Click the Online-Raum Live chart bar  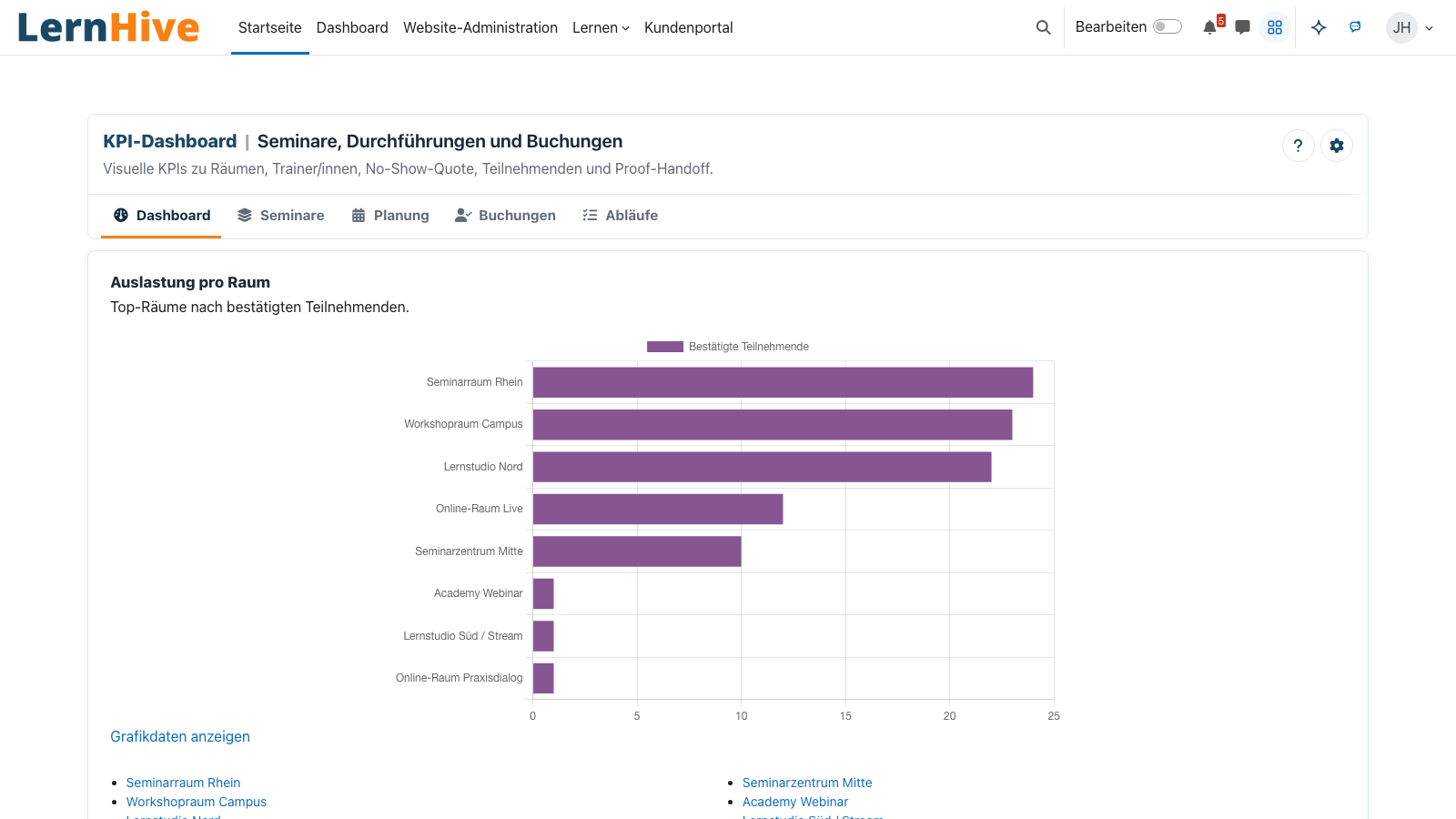pos(658,509)
